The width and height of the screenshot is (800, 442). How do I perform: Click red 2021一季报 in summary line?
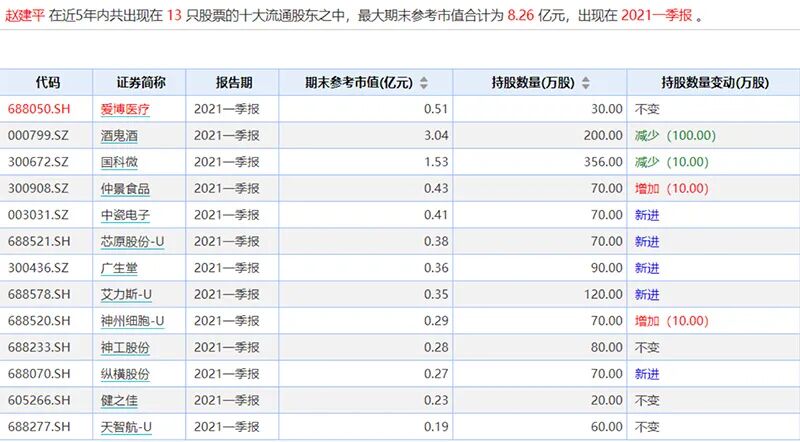657,15
